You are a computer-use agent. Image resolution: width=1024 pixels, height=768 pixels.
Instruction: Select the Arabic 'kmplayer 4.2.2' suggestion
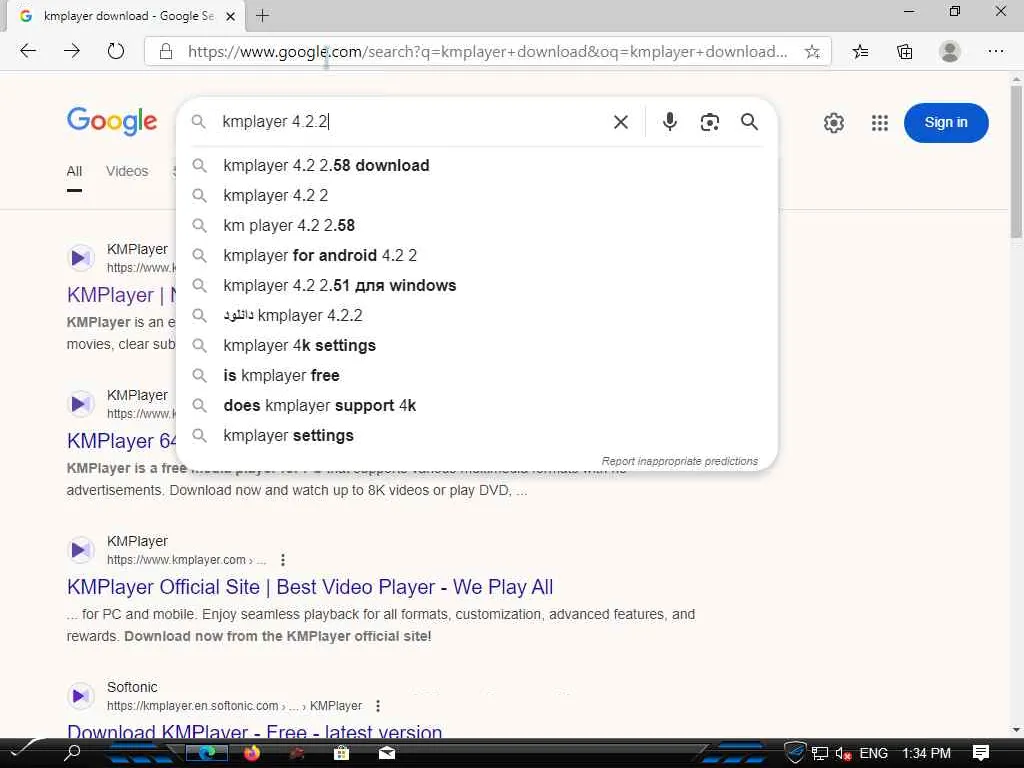477,315
